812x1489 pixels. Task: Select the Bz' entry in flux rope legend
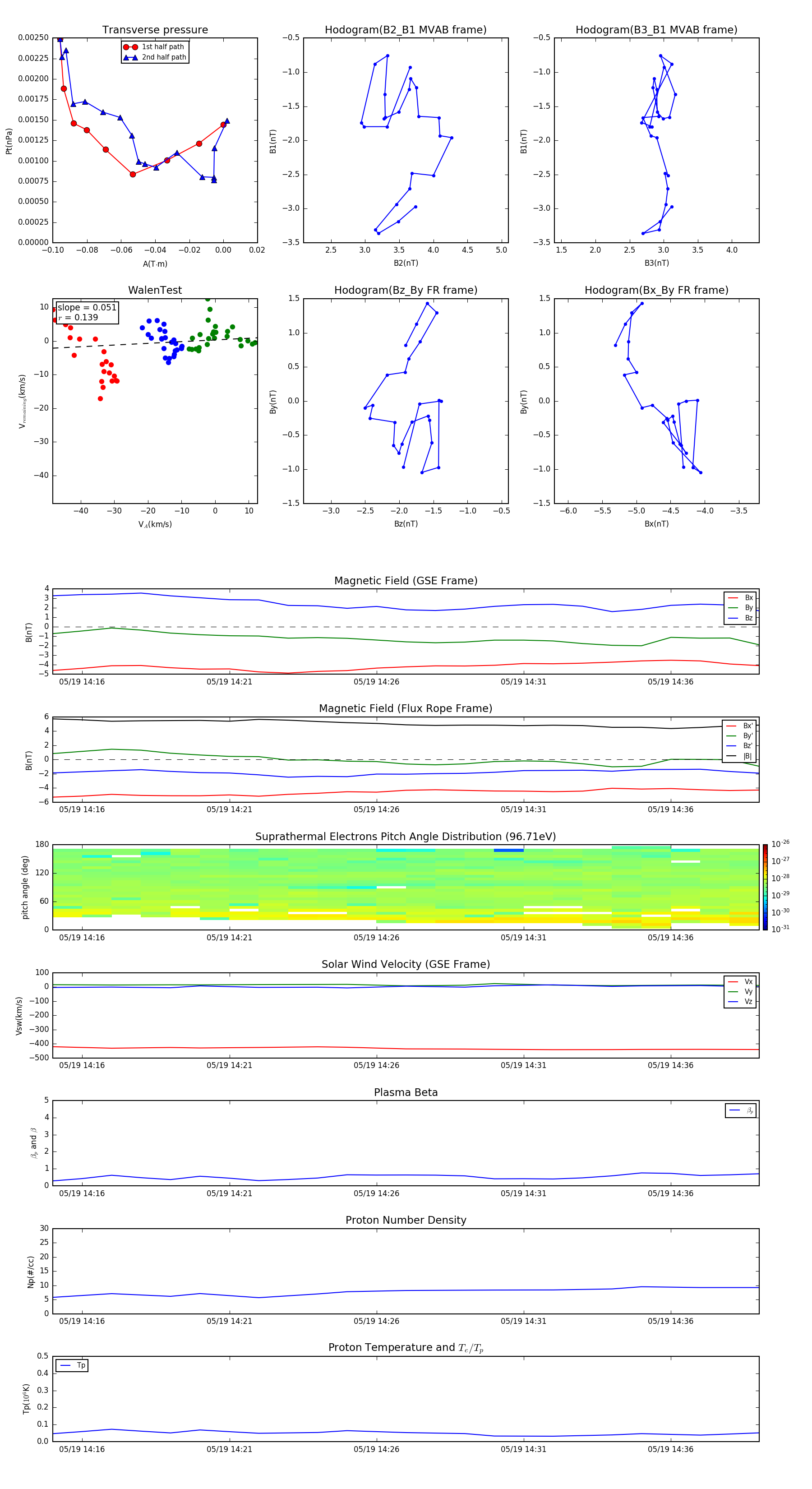click(740, 746)
